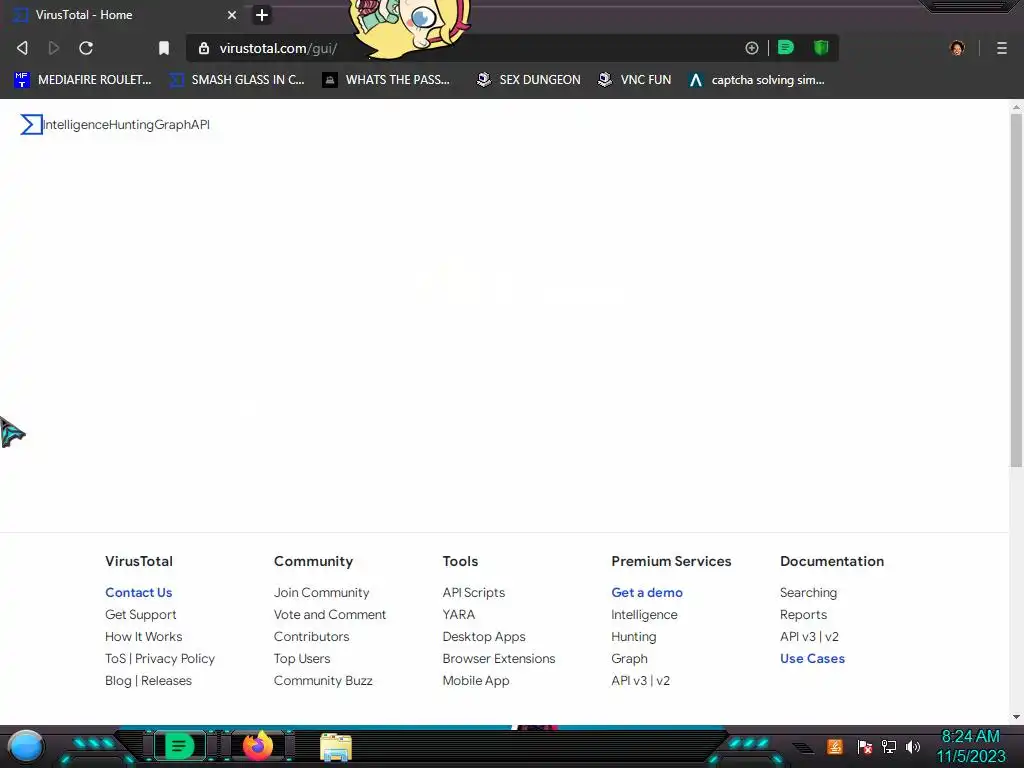1024x768 pixels.
Task: Open a new tab with the plus button
Action: pyautogui.click(x=262, y=14)
